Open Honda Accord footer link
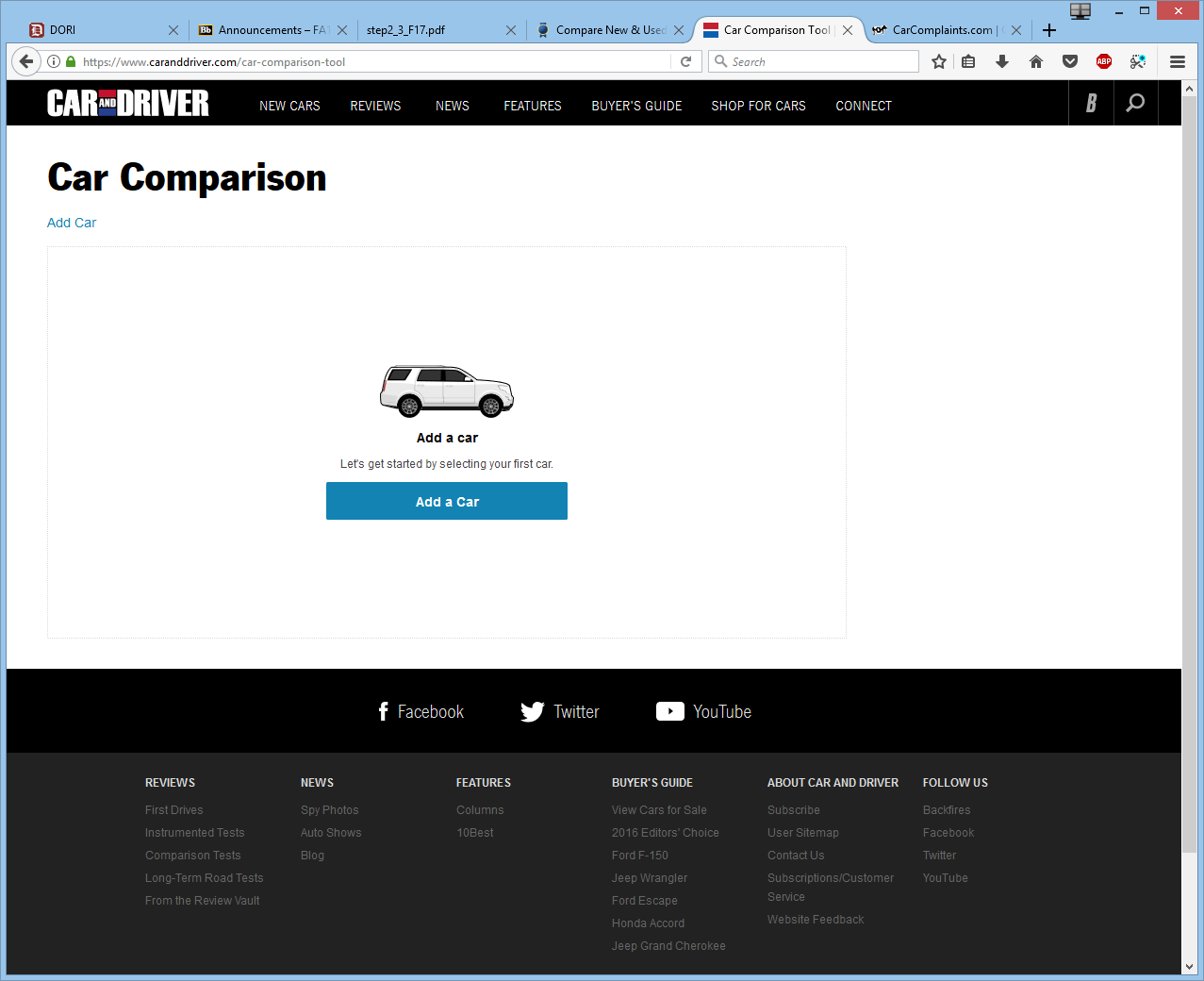 click(648, 923)
